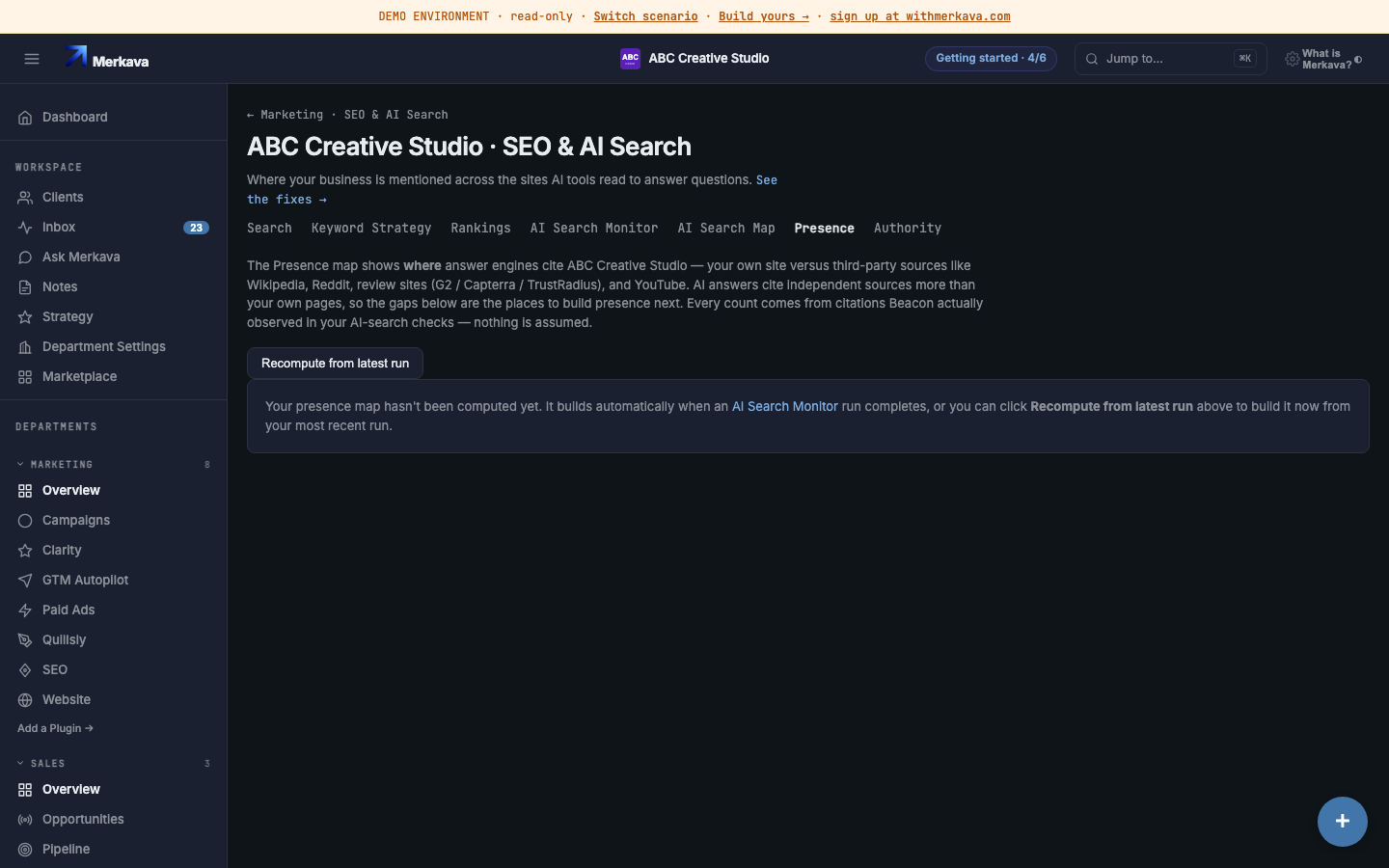Viewport: 1389px width, 868px height.
Task: Open the Getting started 4/6 checklist
Action: pos(991,59)
